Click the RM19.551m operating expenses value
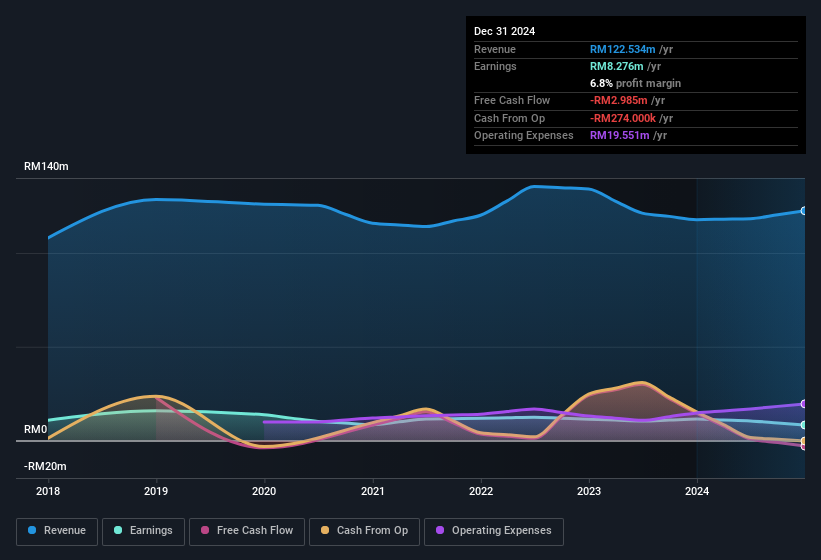 pos(620,136)
